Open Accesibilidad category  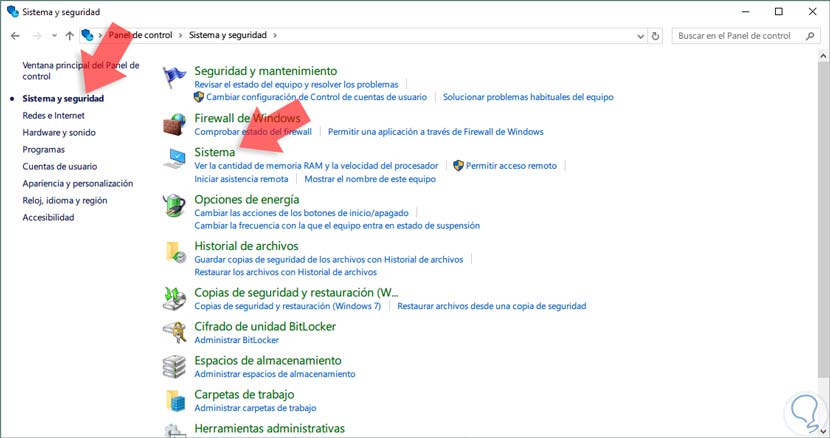(x=48, y=217)
